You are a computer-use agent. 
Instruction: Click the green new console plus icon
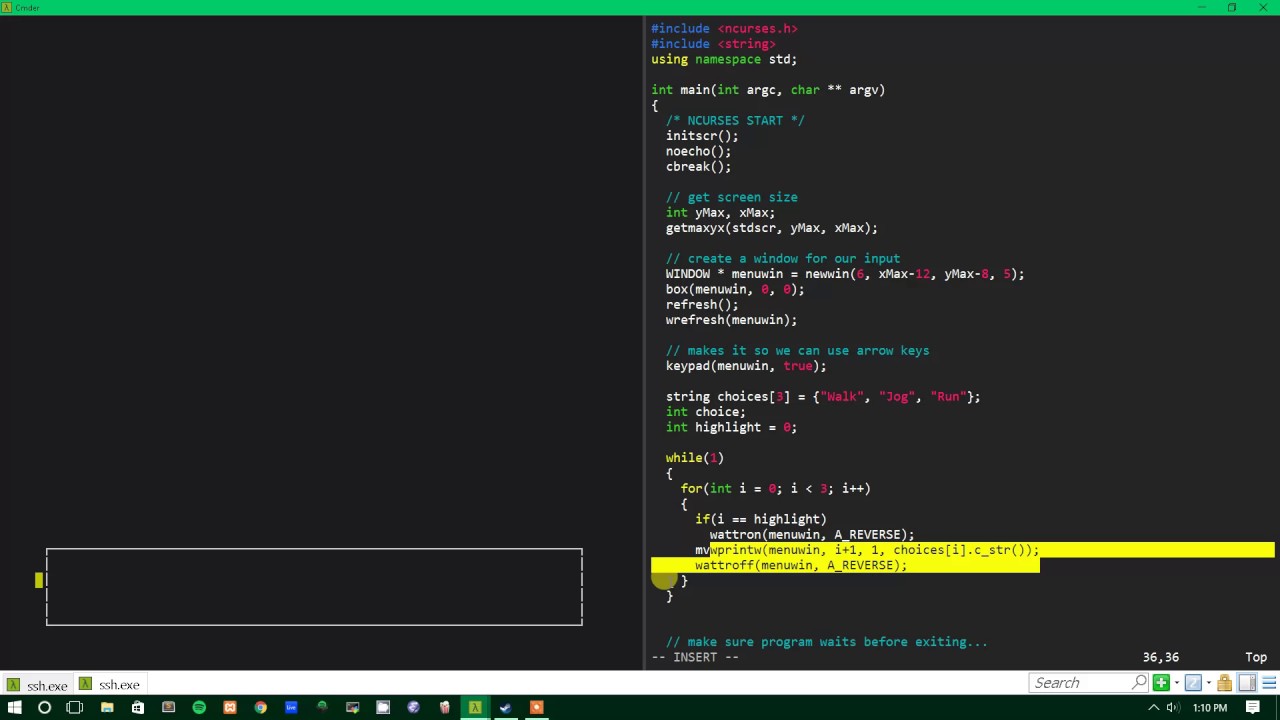(x=1161, y=683)
